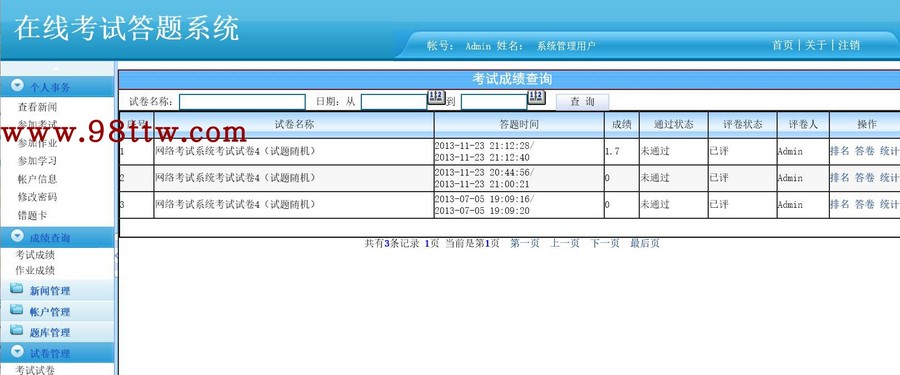Screen dimensions: 900x375
Task: Open the start-date calendar picker icon
Action: 436,97
